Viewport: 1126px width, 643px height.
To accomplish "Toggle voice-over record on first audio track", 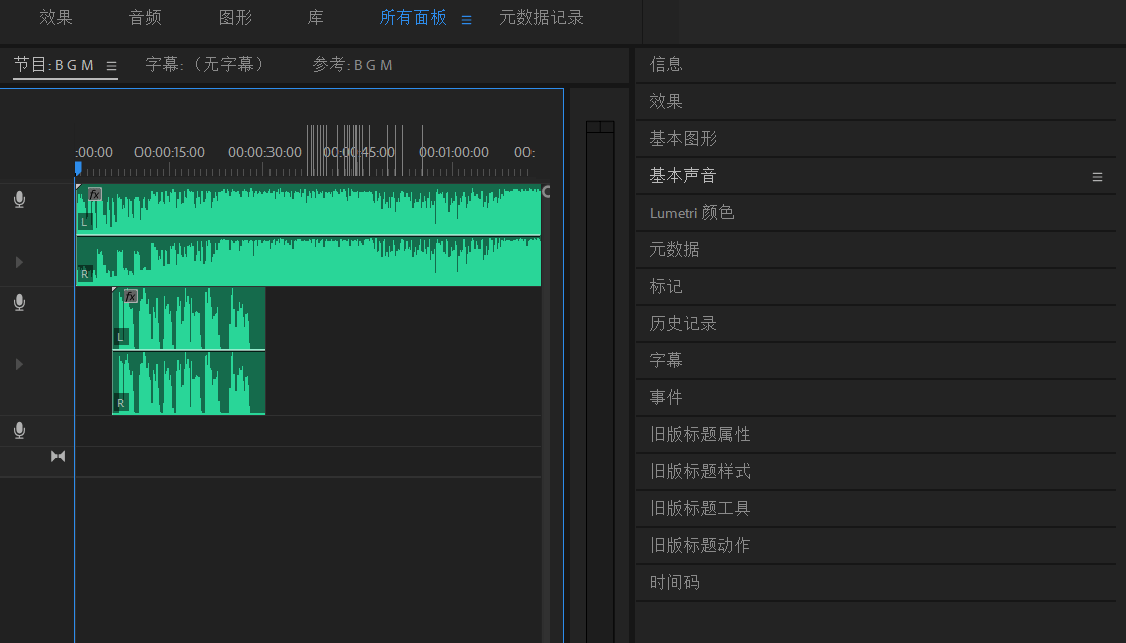I will point(19,199).
